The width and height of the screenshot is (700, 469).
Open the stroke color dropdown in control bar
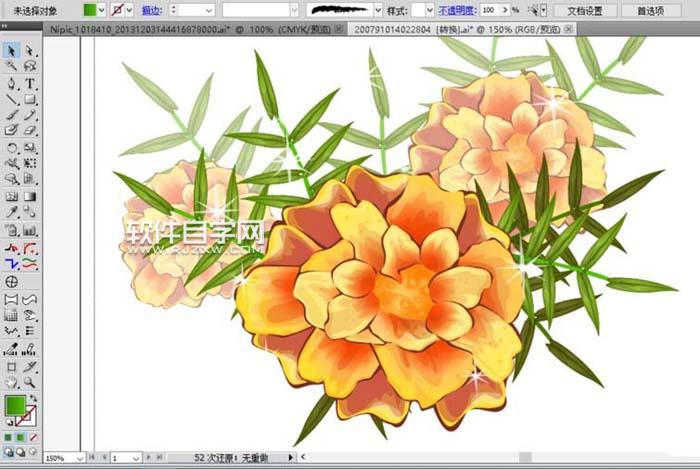(129, 10)
